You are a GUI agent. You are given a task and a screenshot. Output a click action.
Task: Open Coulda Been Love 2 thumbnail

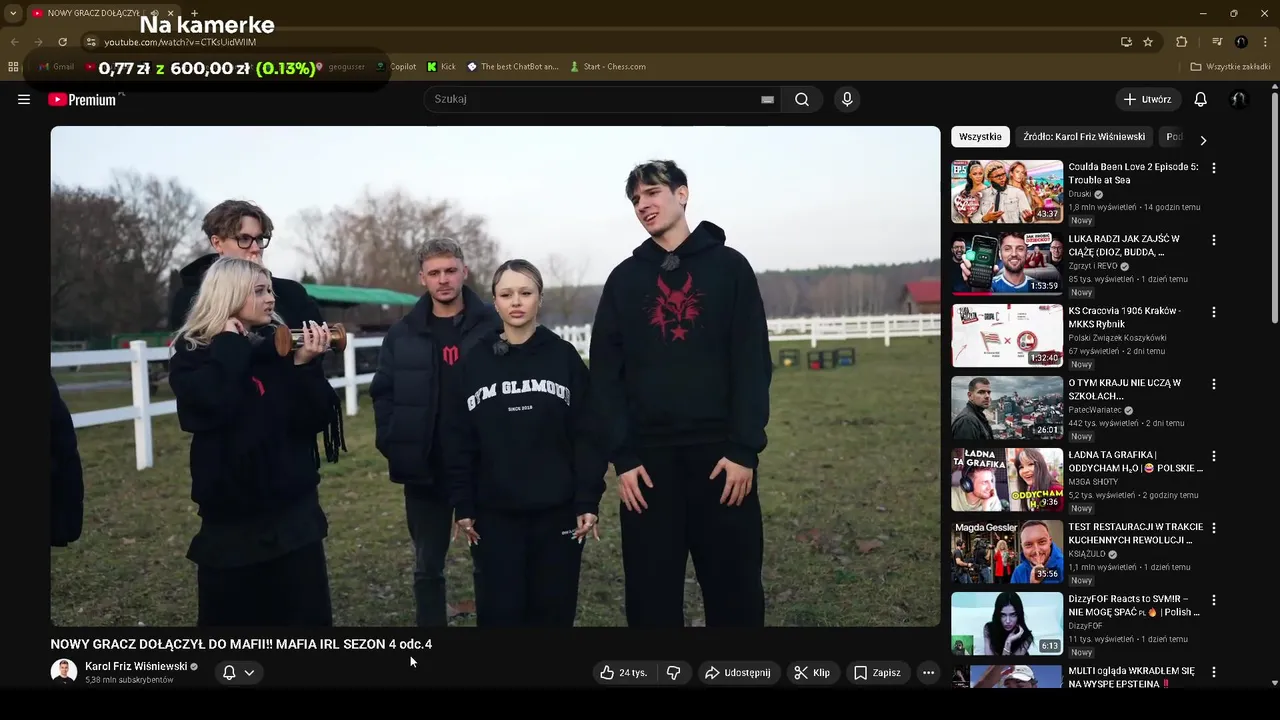pyautogui.click(x=1007, y=191)
